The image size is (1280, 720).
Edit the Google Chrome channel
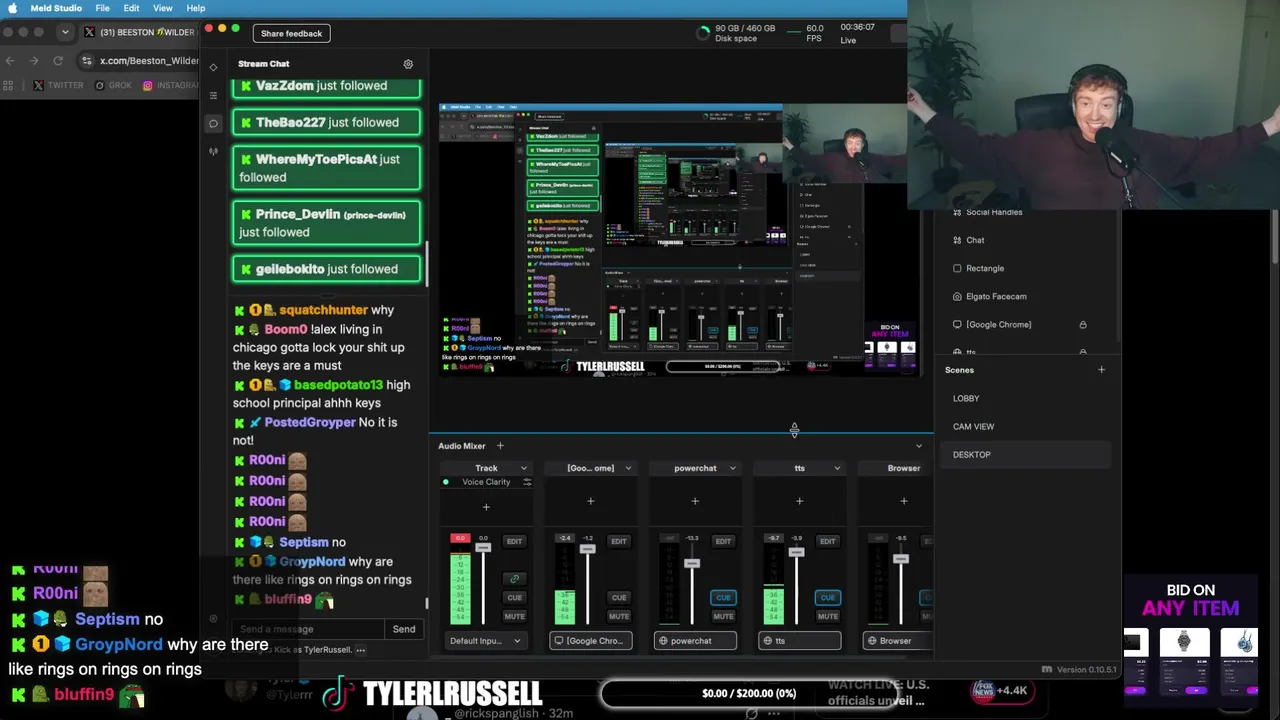pos(619,541)
